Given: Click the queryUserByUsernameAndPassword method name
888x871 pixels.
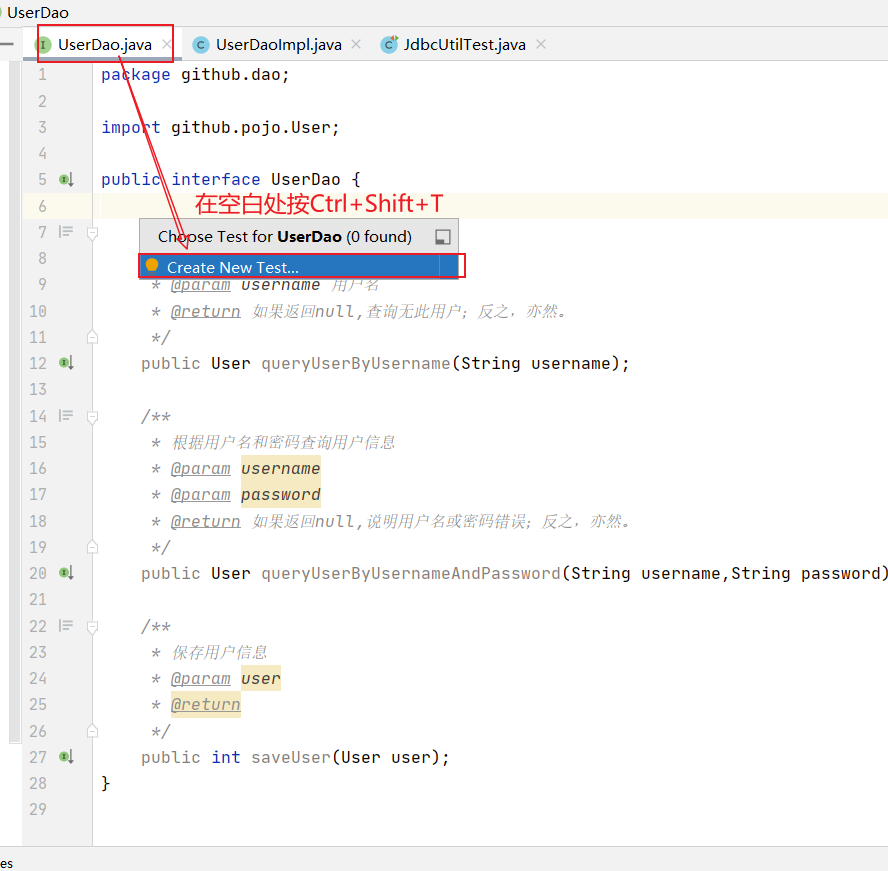Looking at the screenshot, I should coord(411,574).
